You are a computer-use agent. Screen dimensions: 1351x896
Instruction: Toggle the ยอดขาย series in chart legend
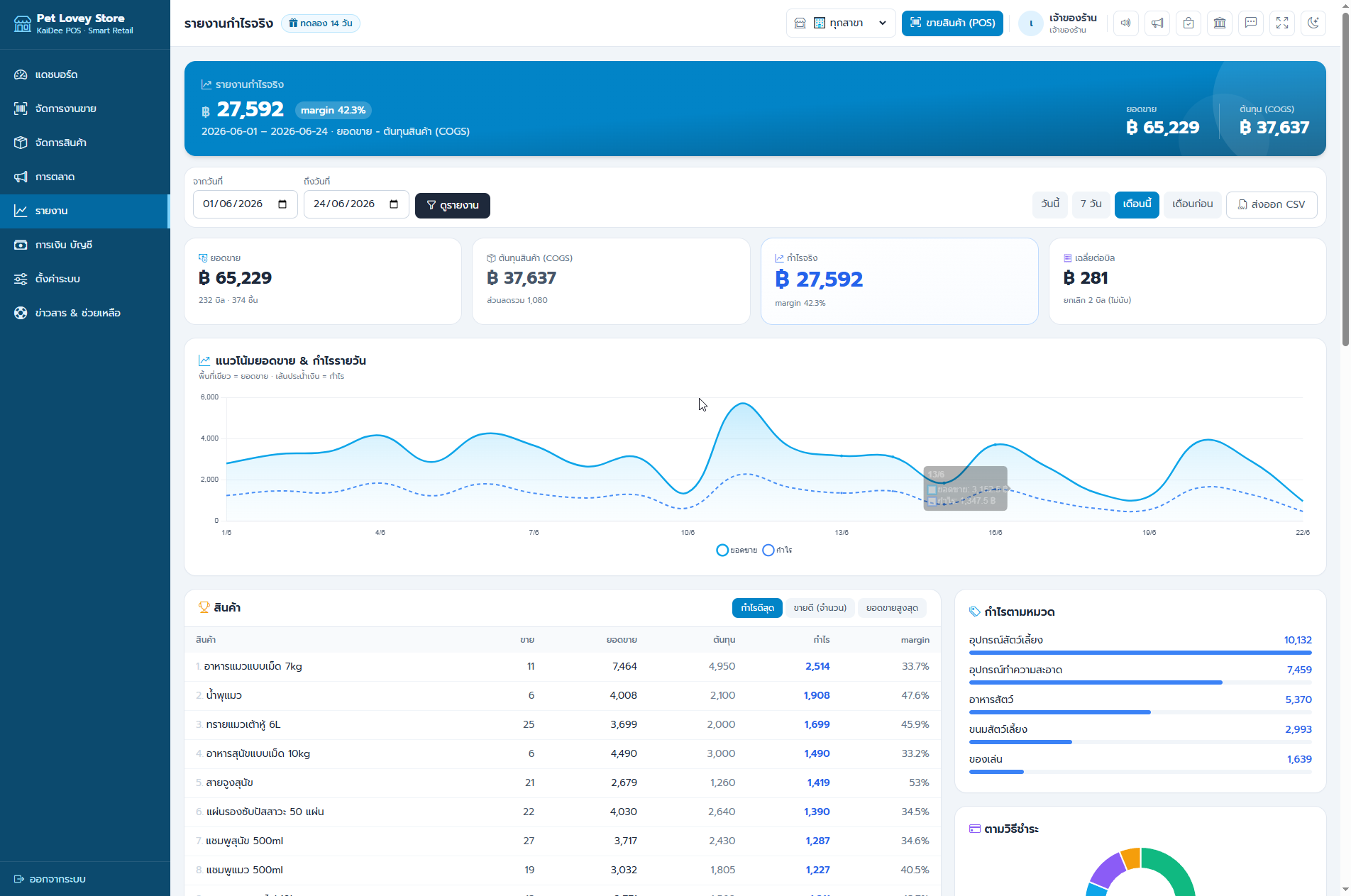coord(737,551)
